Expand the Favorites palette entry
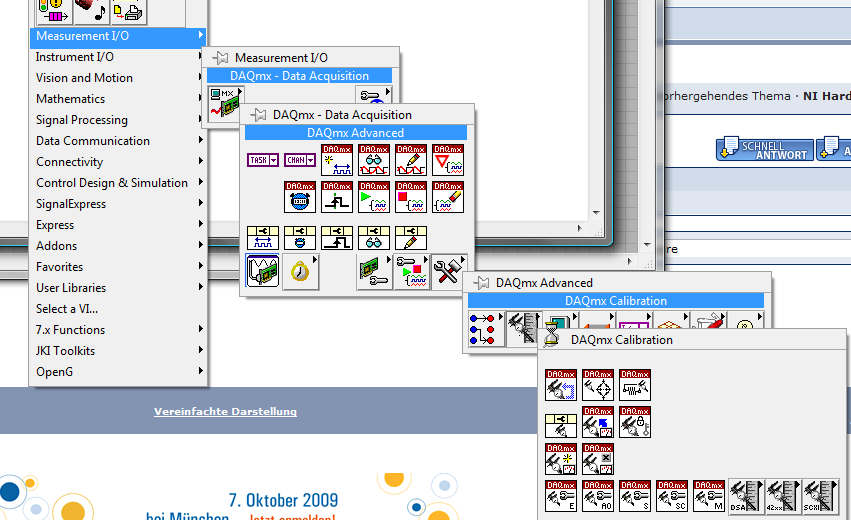 (x=118, y=267)
